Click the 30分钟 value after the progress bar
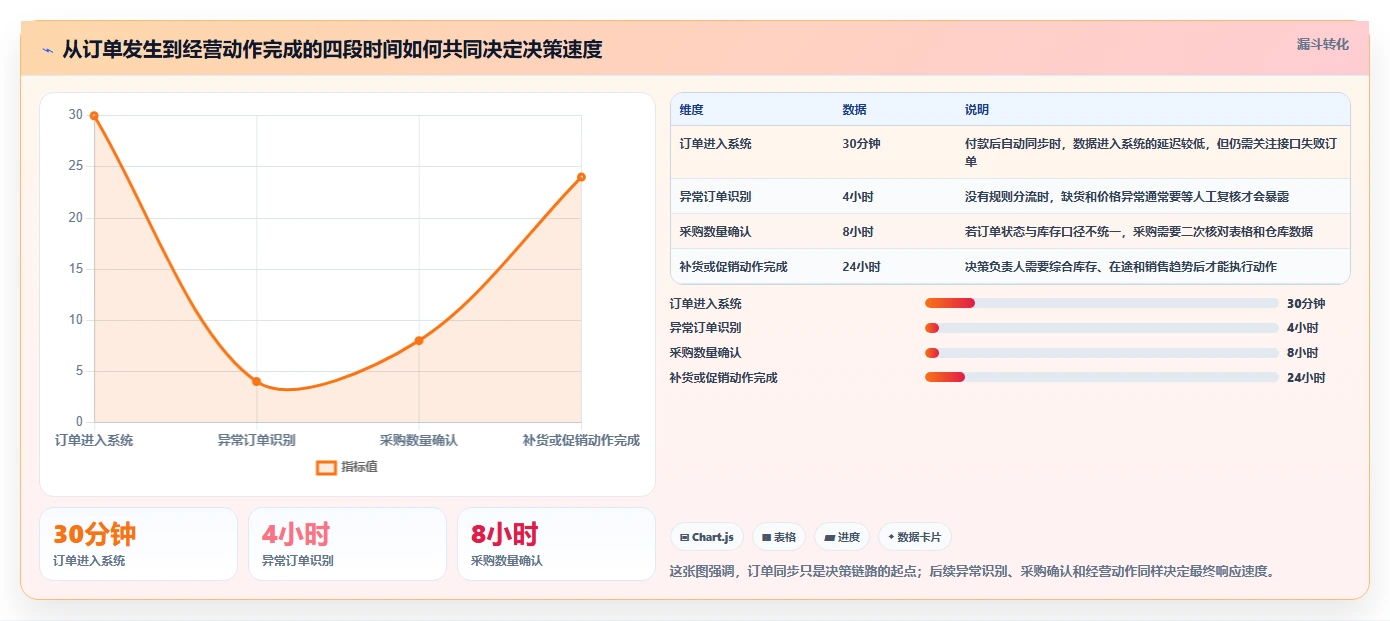Viewport: 1390px width, 621px height. 1306,304
